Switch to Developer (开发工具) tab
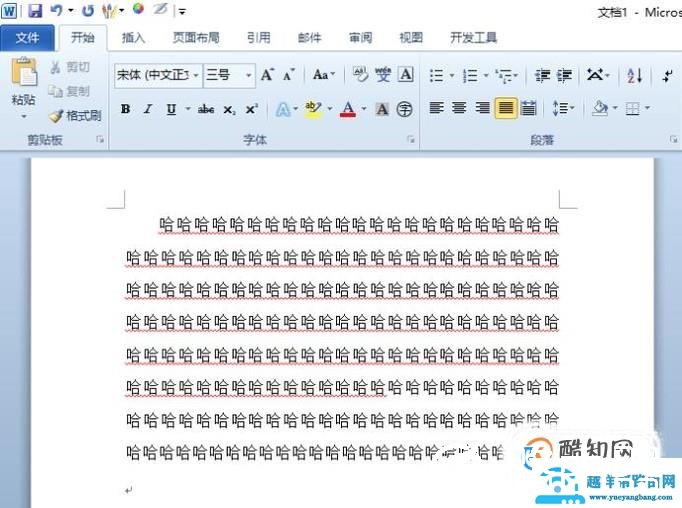Image resolution: width=682 pixels, height=508 pixels. (x=474, y=38)
